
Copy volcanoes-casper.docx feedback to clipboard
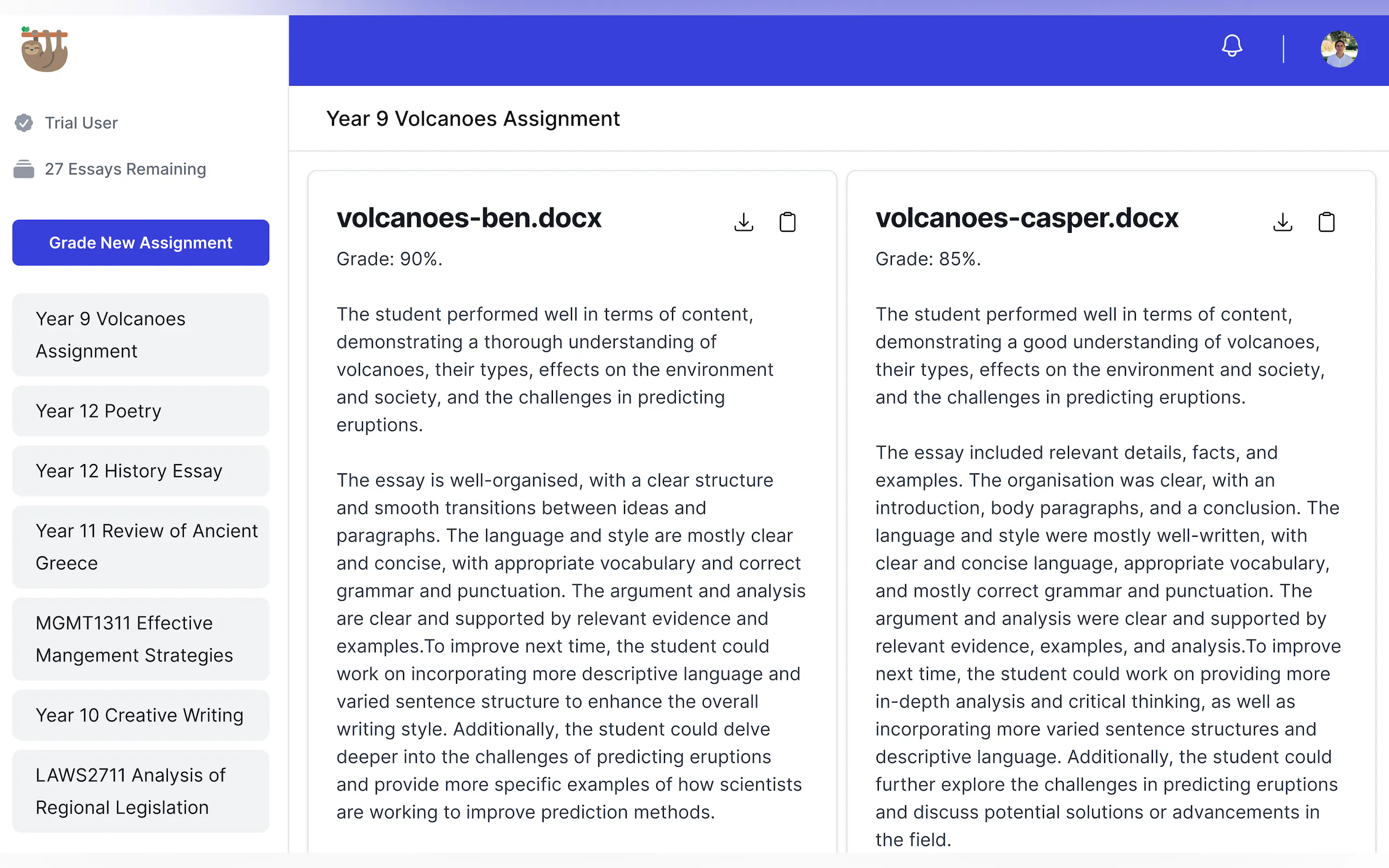coord(1326,221)
